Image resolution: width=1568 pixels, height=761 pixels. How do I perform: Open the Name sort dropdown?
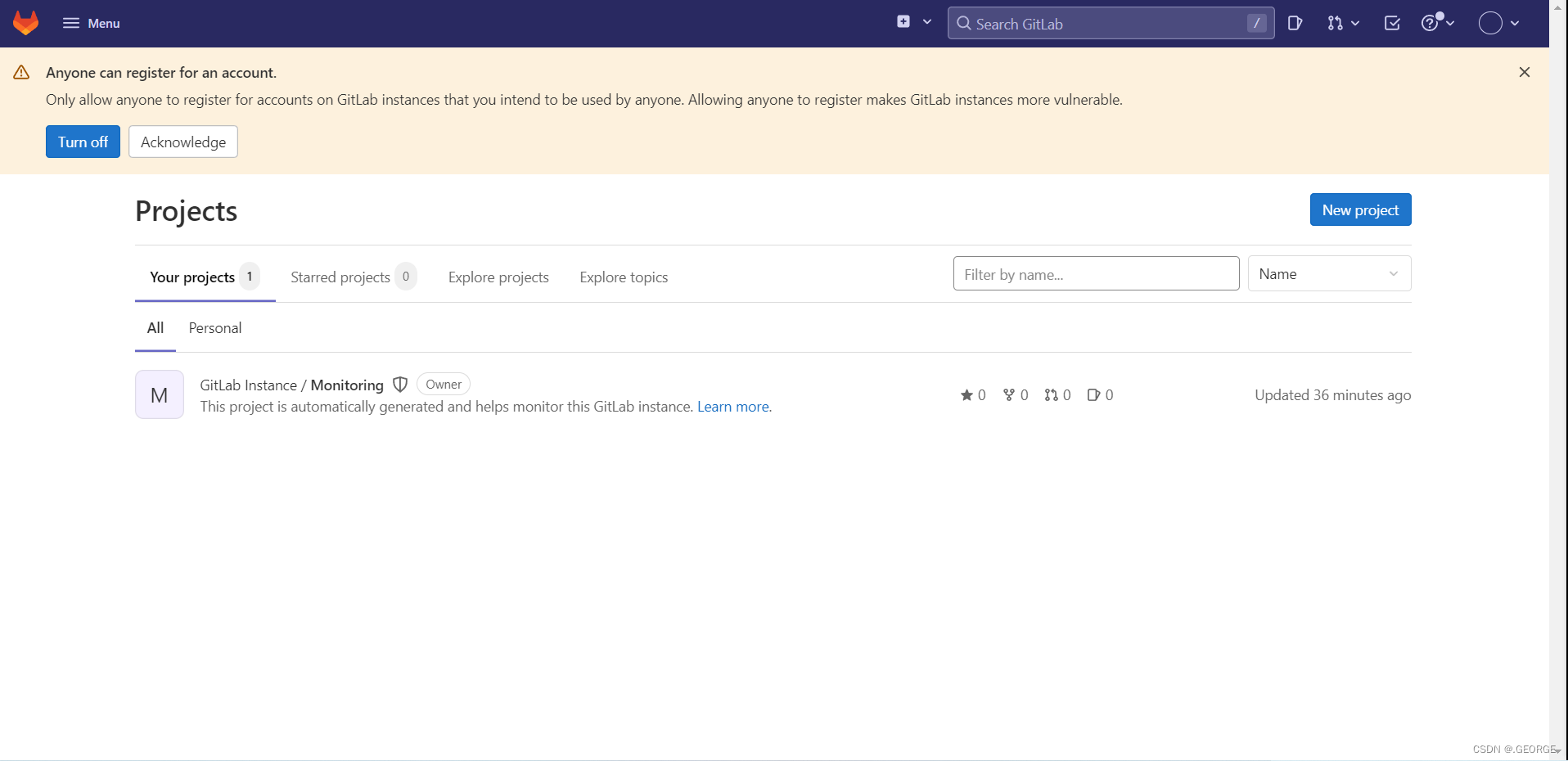click(x=1329, y=273)
